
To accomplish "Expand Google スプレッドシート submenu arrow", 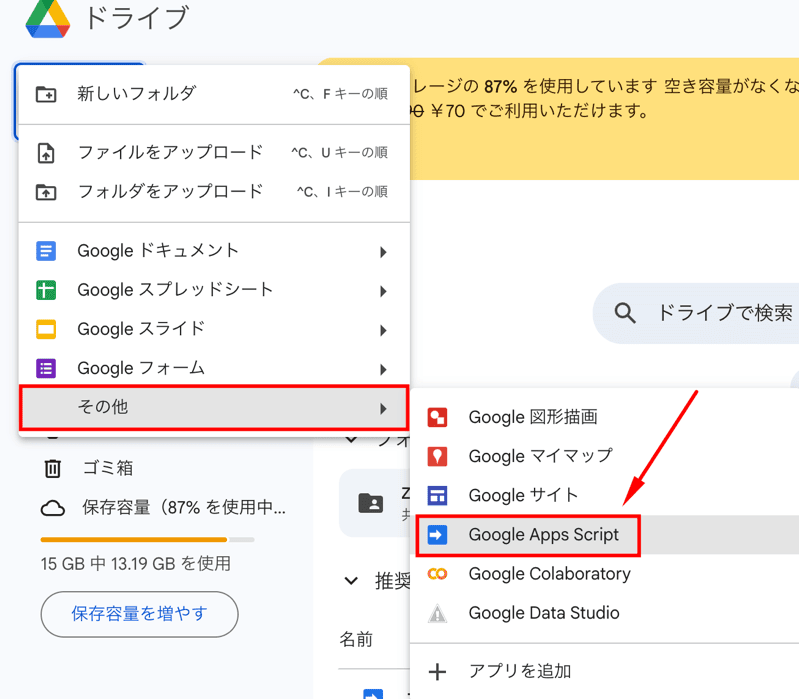I will pyautogui.click(x=383, y=291).
